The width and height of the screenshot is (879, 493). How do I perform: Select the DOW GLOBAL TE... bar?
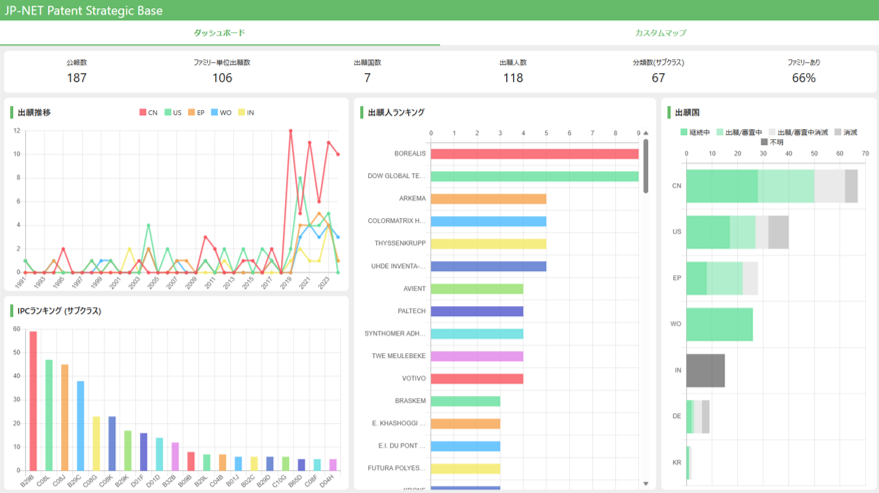534,176
